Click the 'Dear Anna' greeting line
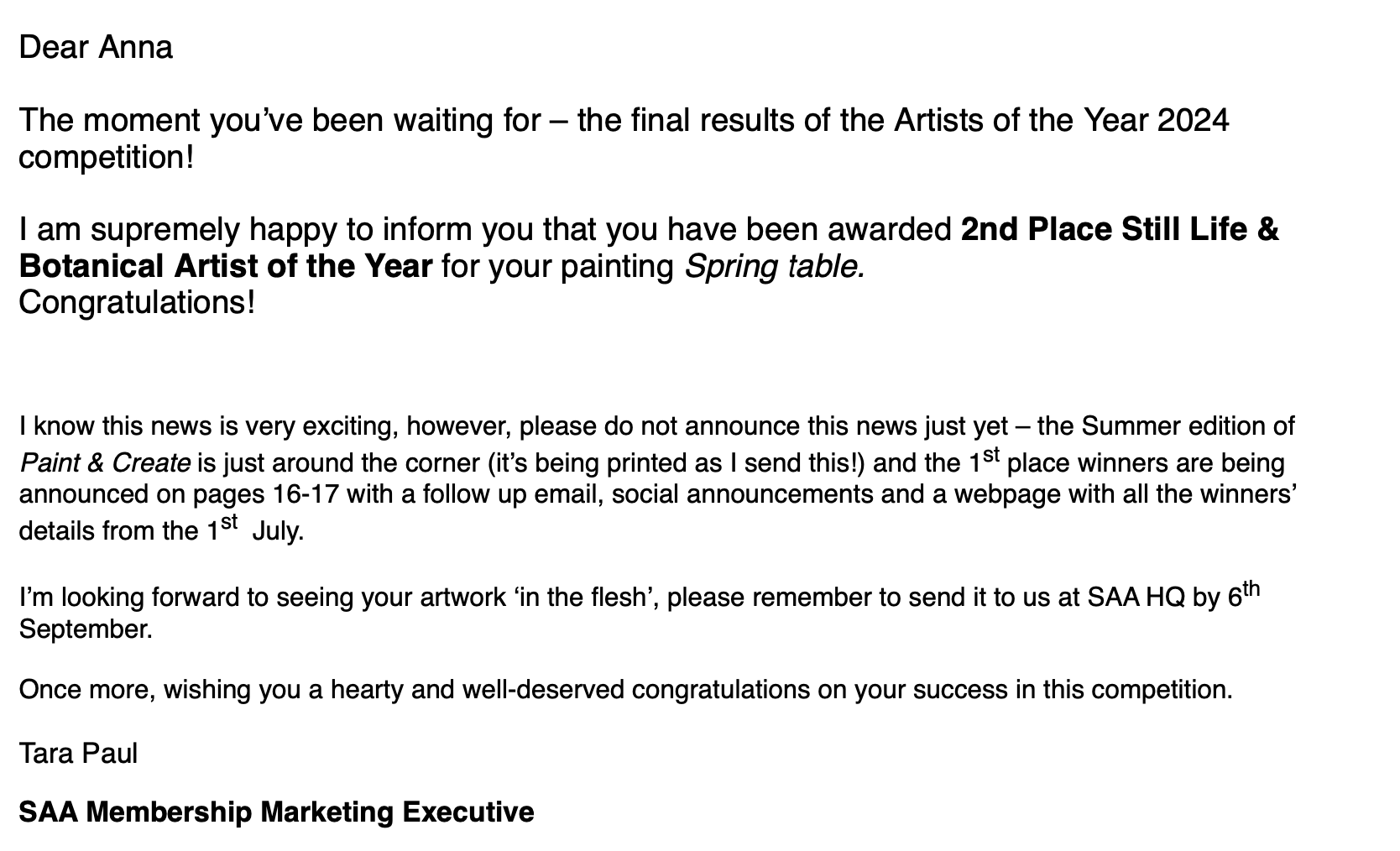 96,47
